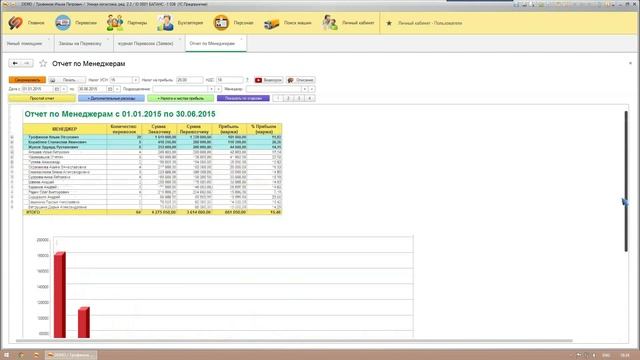Open the 1C application taskbar button
The width and height of the screenshot is (640, 360).
point(71,355)
